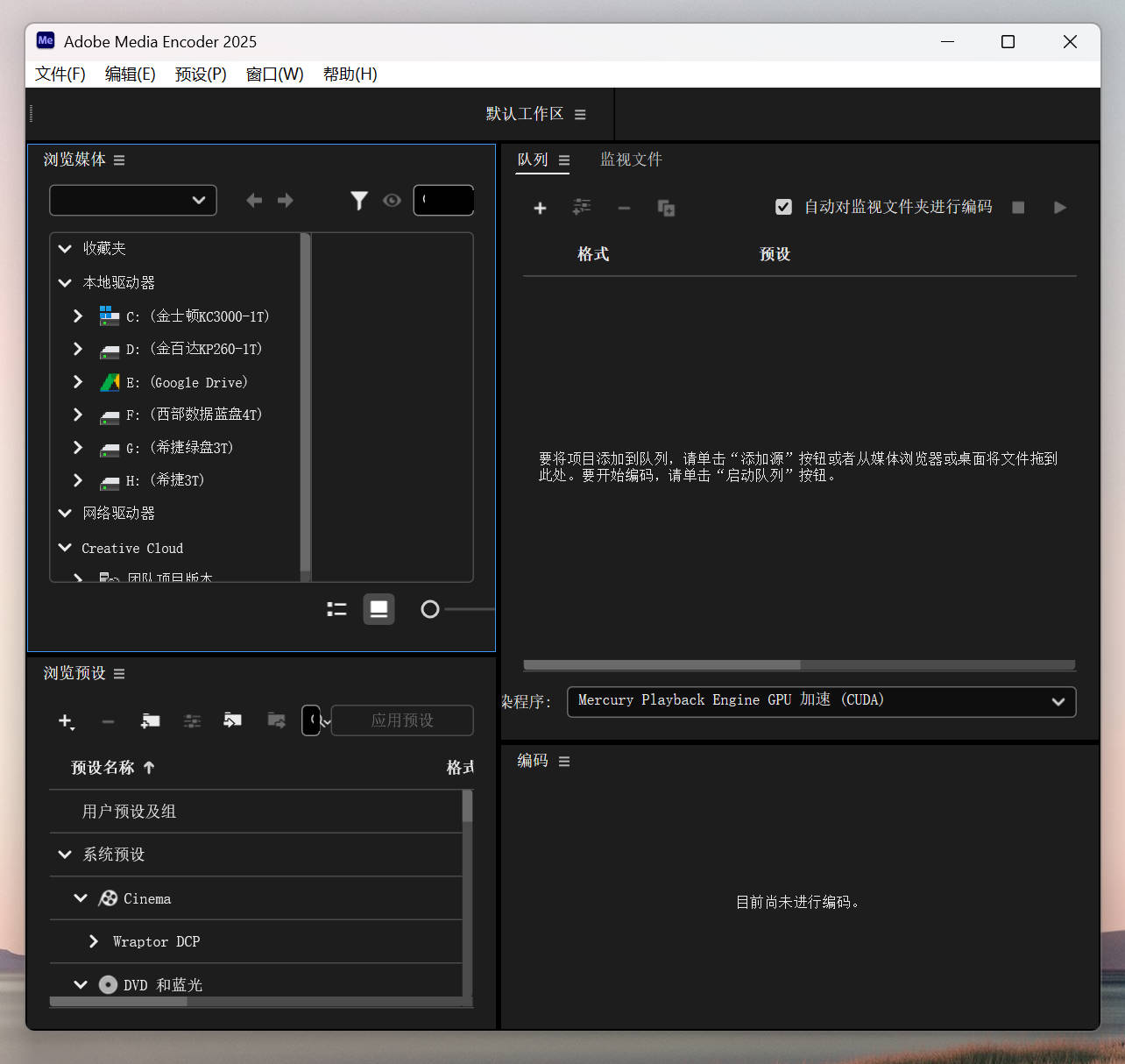Click the media browser tree vertical scrollbar

(306, 403)
